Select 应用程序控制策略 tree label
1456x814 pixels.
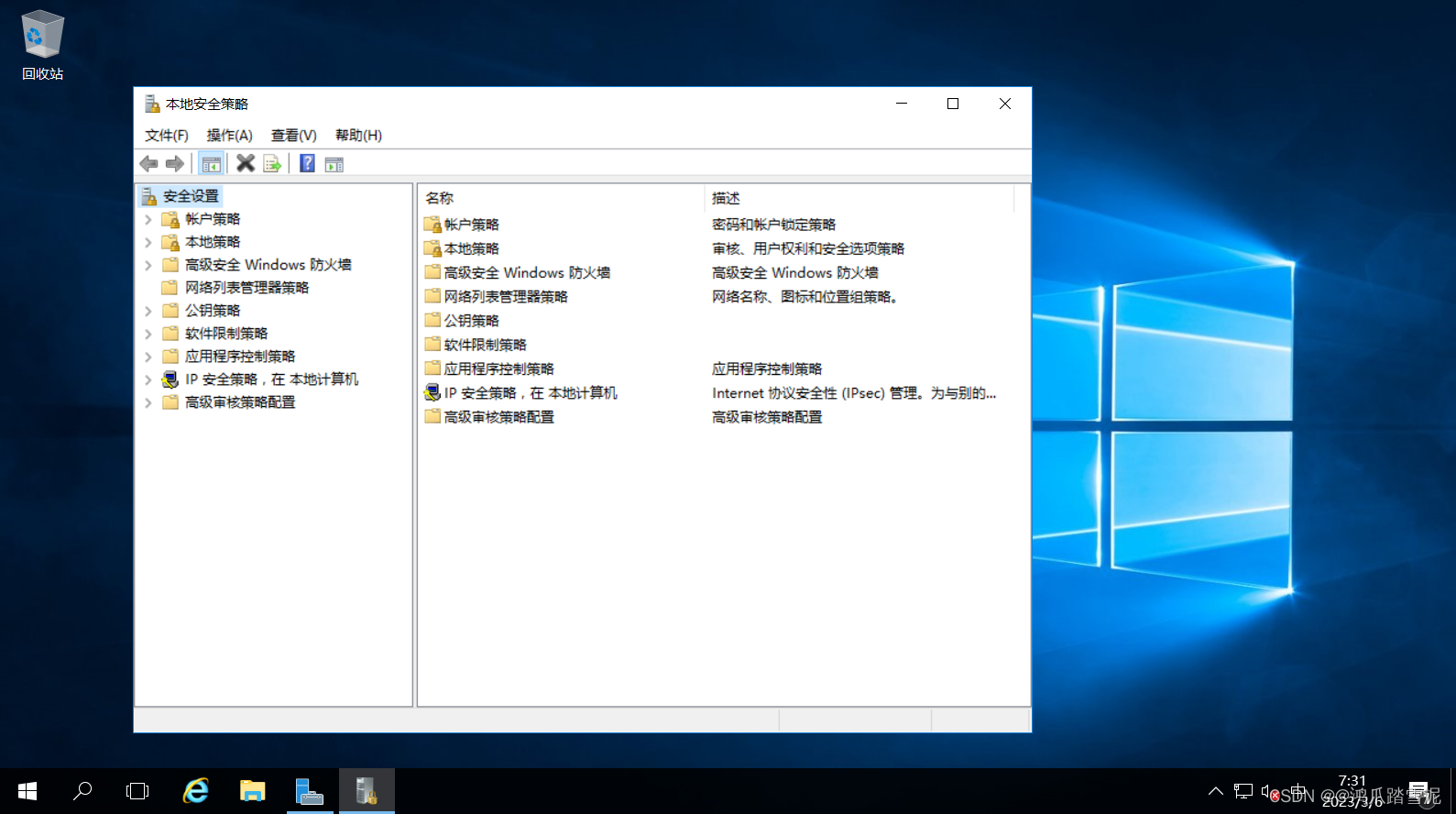point(240,357)
